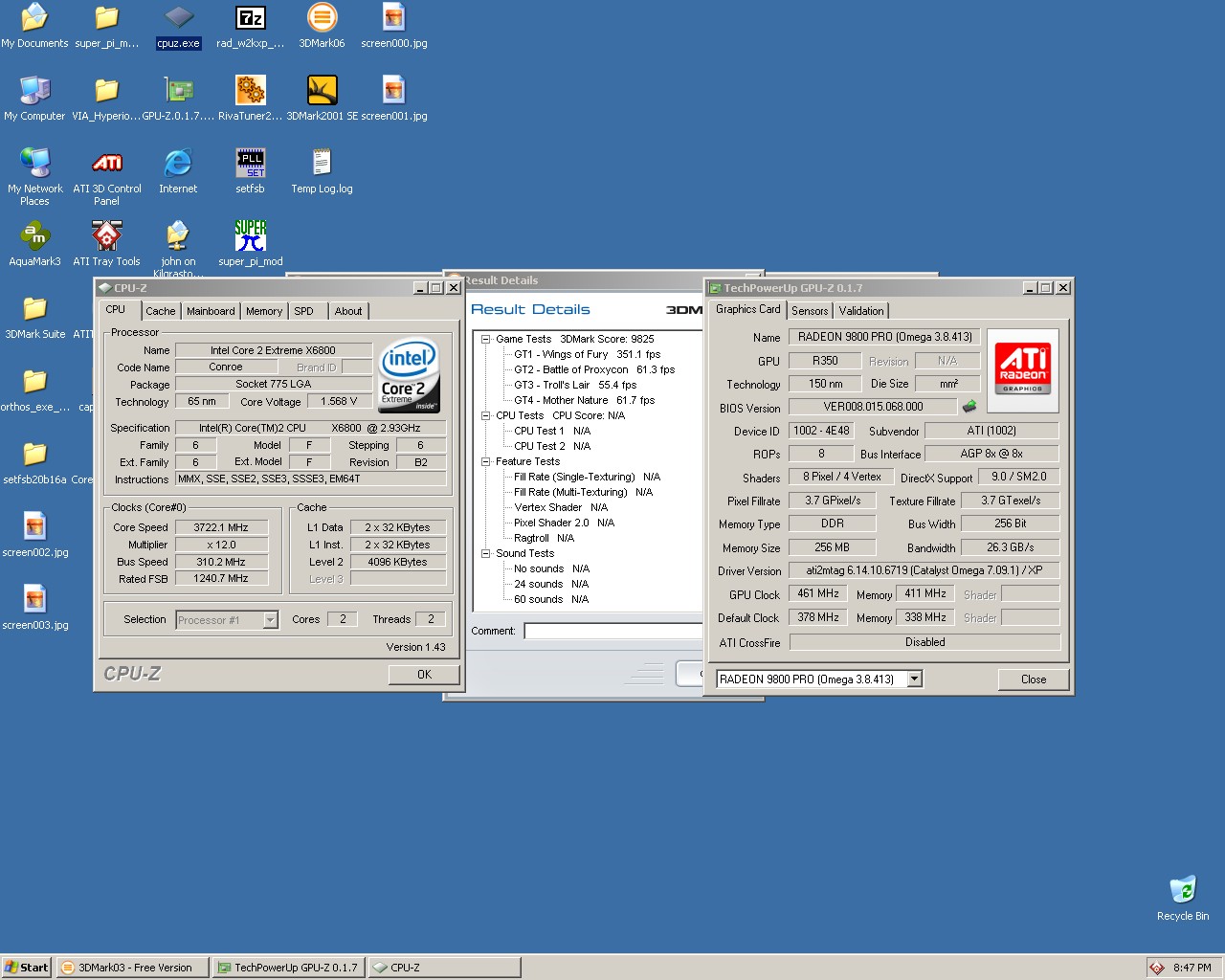Launch AquaMark3 desktop icon
The width and height of the screenshot is (1225, 980).
tap(34, 244)
